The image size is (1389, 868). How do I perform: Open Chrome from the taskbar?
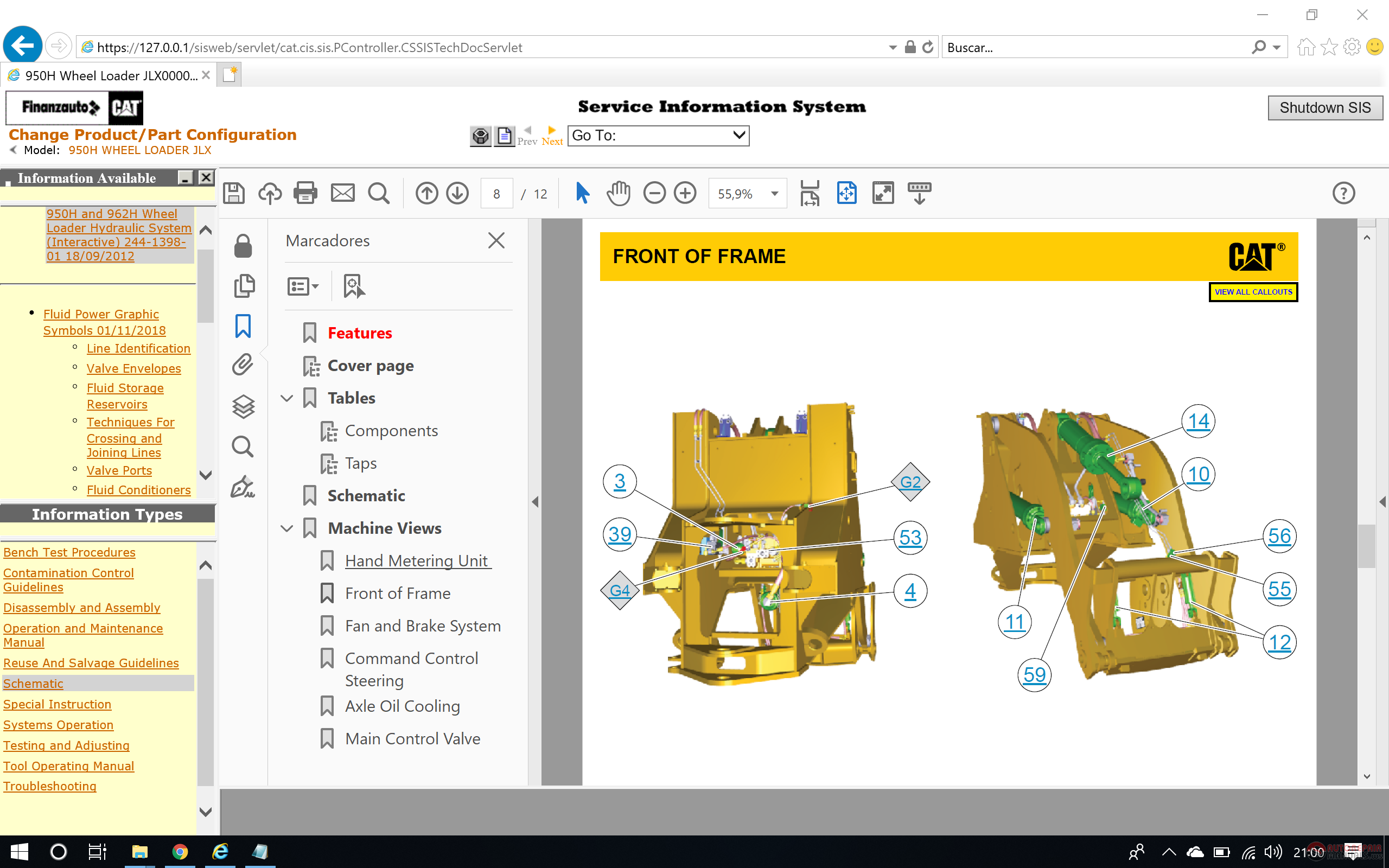(180, 851)
